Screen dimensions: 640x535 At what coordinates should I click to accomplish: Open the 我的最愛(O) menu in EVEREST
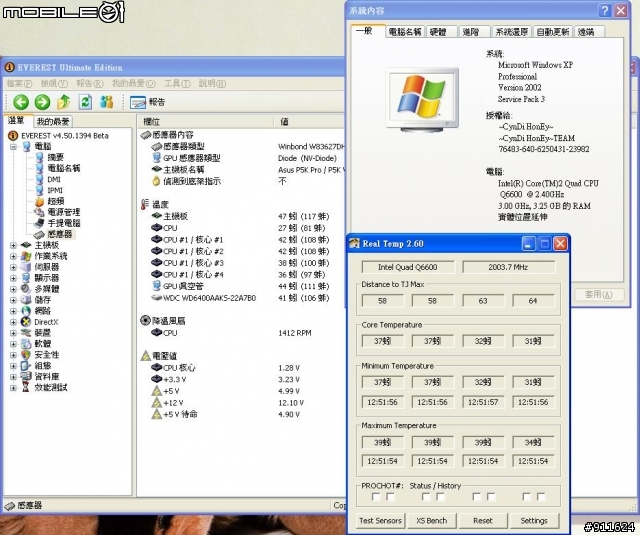[x=134, y=83]
